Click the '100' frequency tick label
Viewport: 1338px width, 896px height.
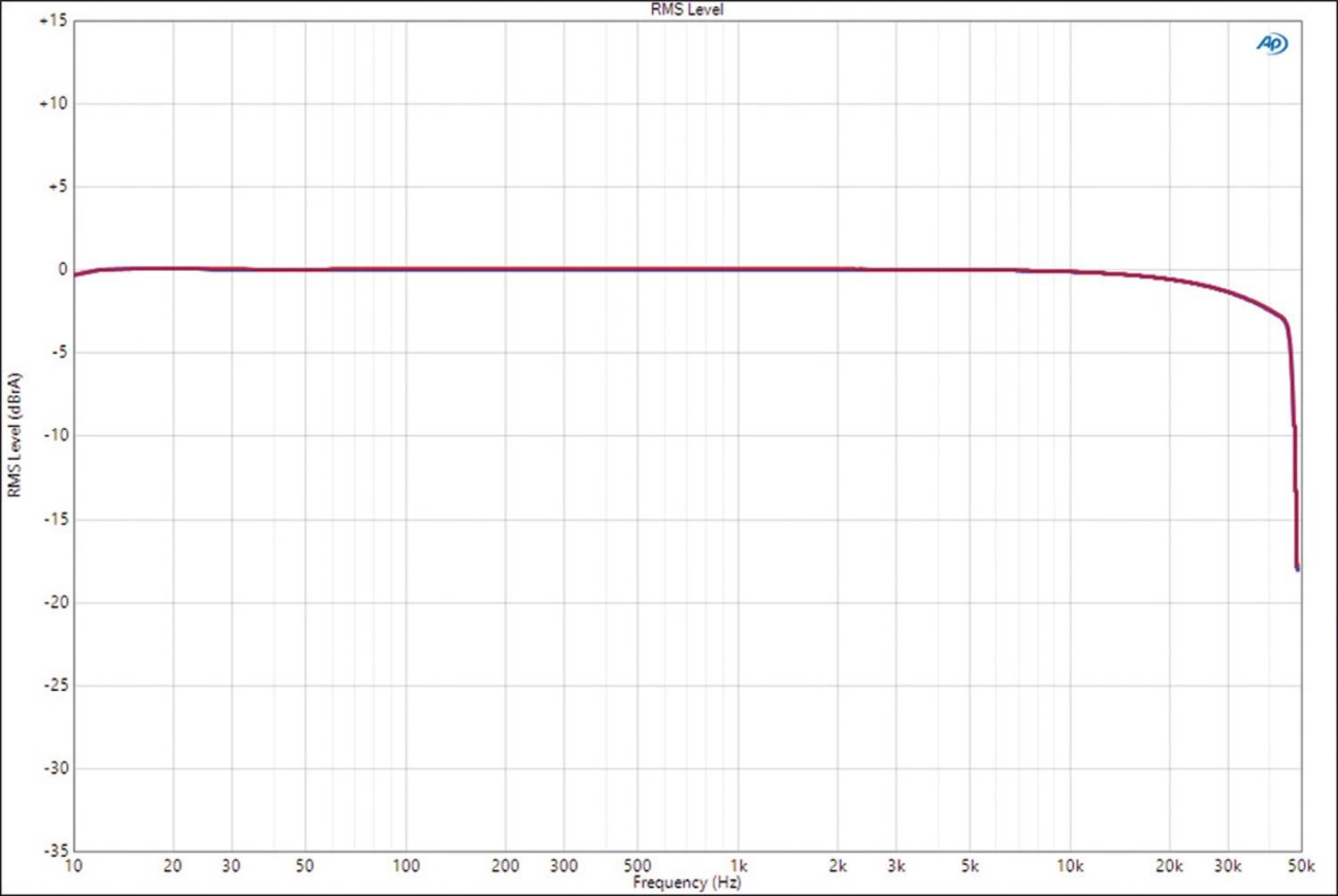pos(406,866)
